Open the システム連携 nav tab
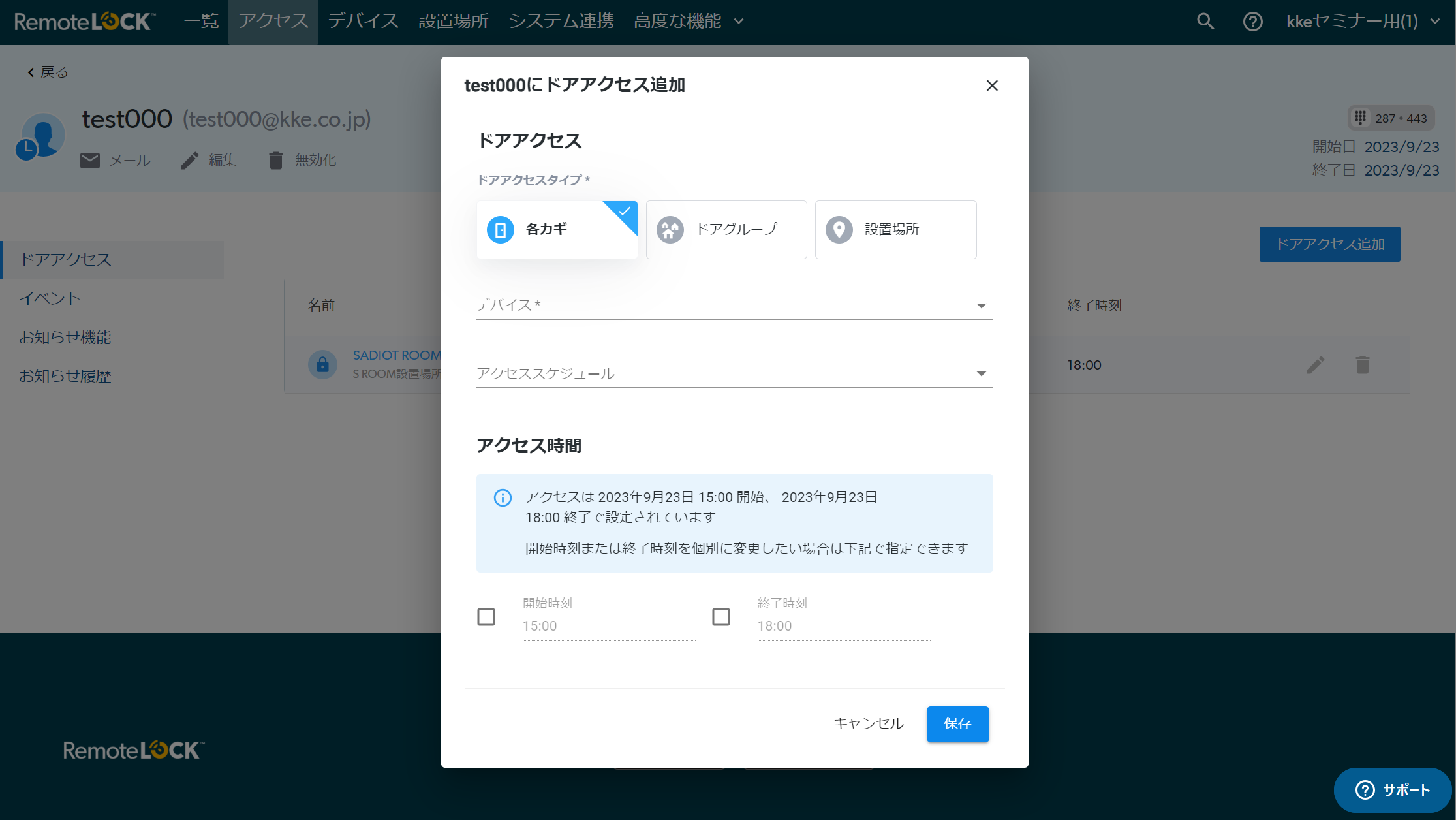1456x820 pixels. click(561, 22)
